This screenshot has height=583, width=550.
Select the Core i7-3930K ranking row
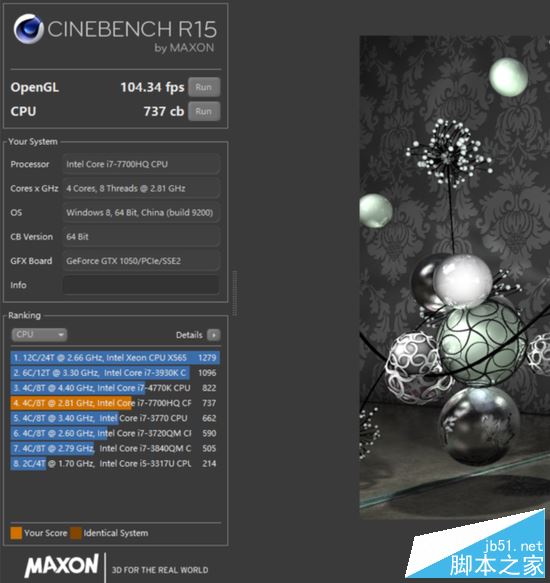click(115, 373)
